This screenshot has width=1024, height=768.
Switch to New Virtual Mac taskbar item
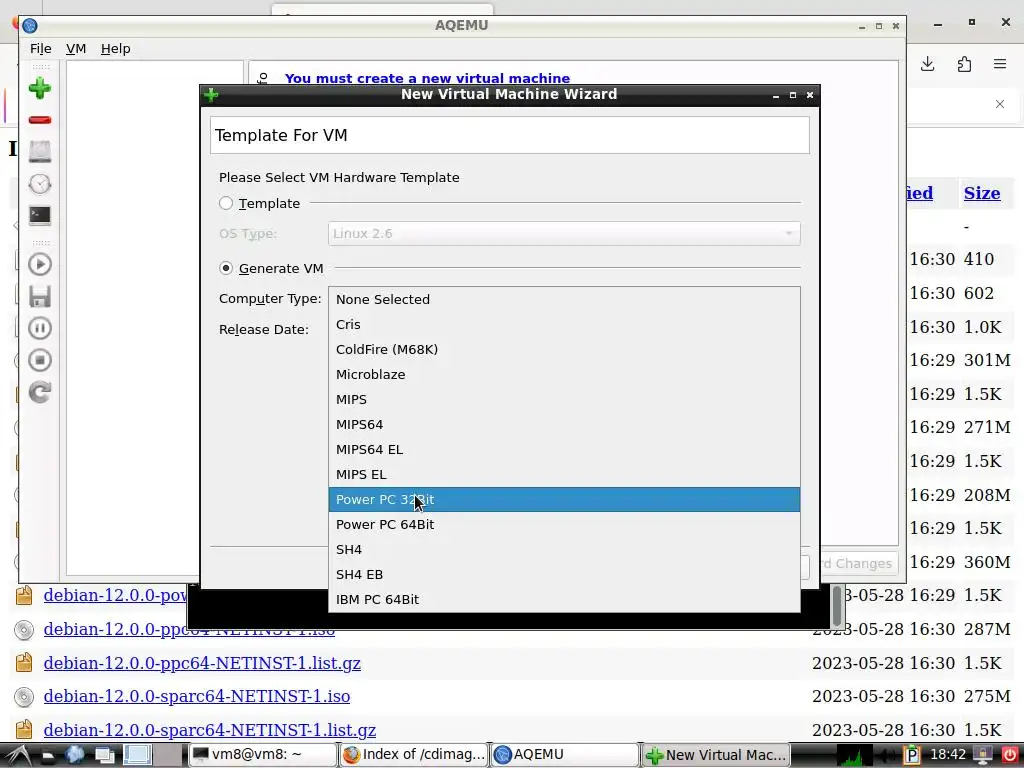716,755
